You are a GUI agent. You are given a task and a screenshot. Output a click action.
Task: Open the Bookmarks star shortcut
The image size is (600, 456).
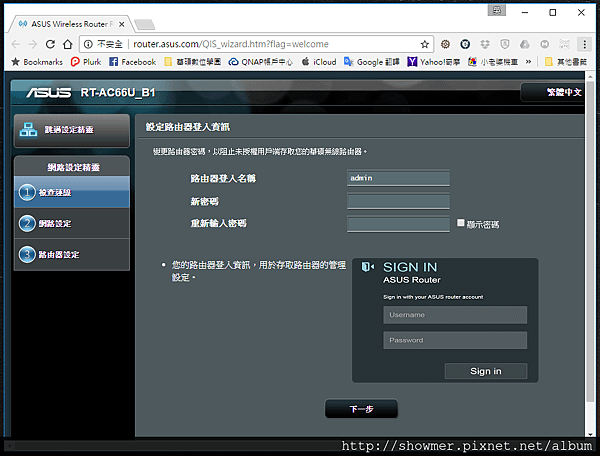(37, 62)
